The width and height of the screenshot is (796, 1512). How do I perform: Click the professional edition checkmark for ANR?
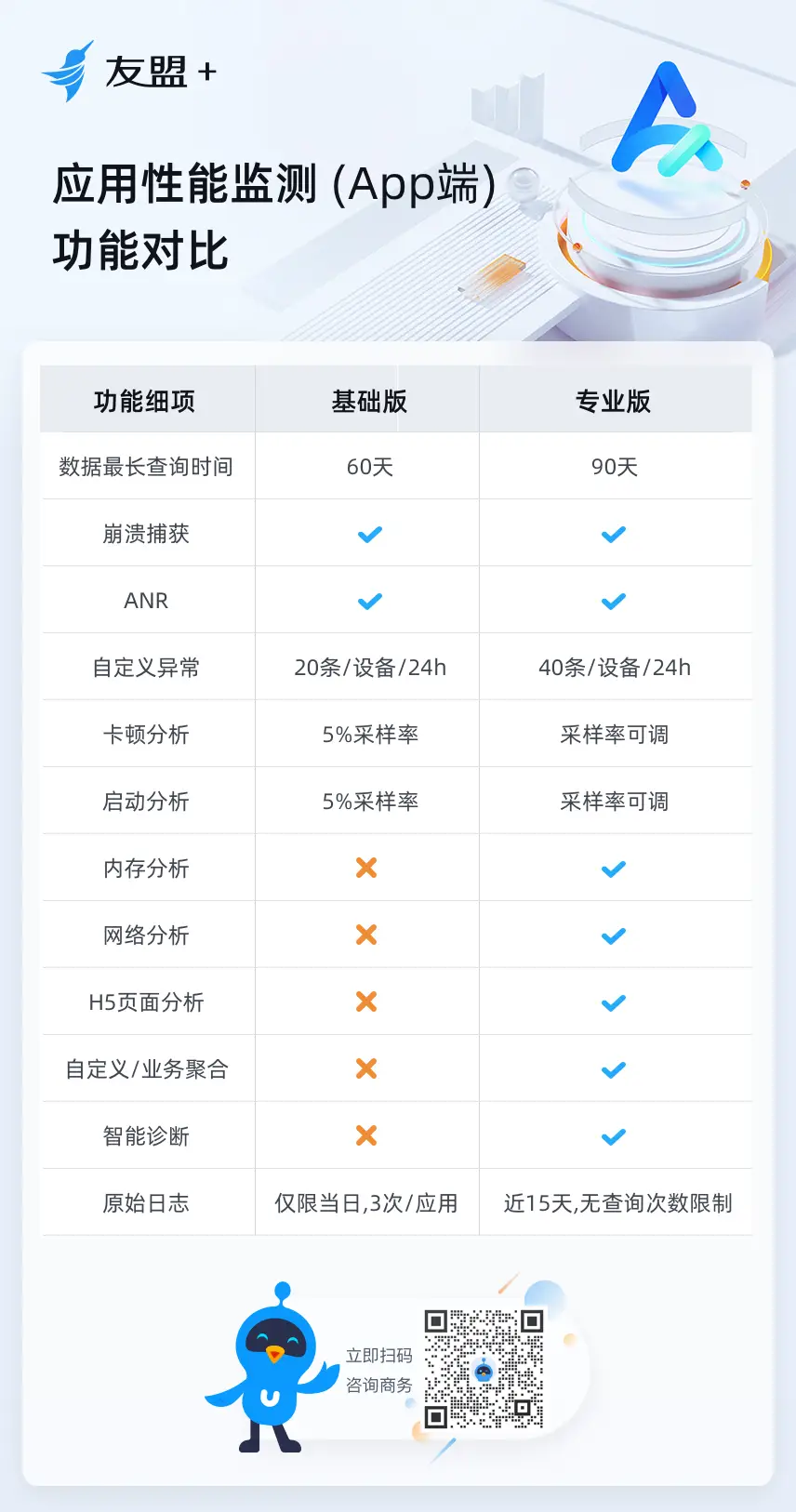pyautogui.click(x=614, y=602)
